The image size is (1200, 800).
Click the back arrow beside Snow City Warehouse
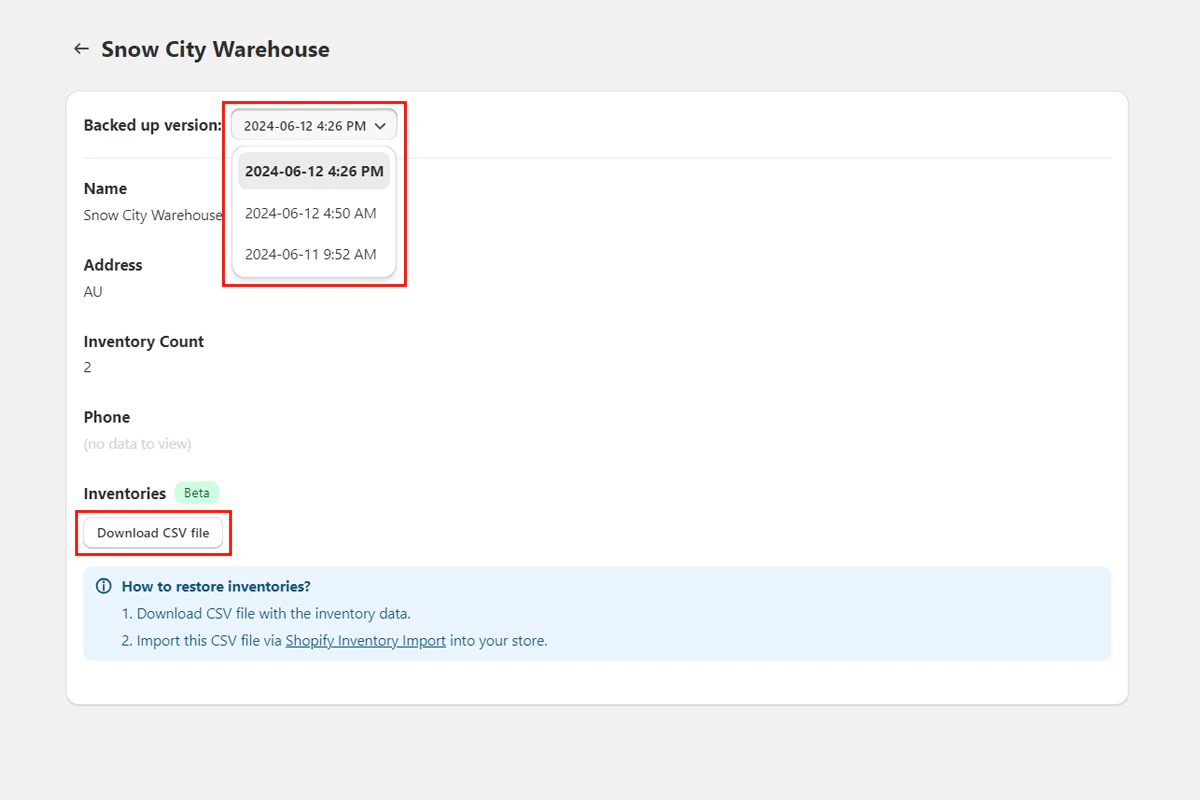coord(81,48)
